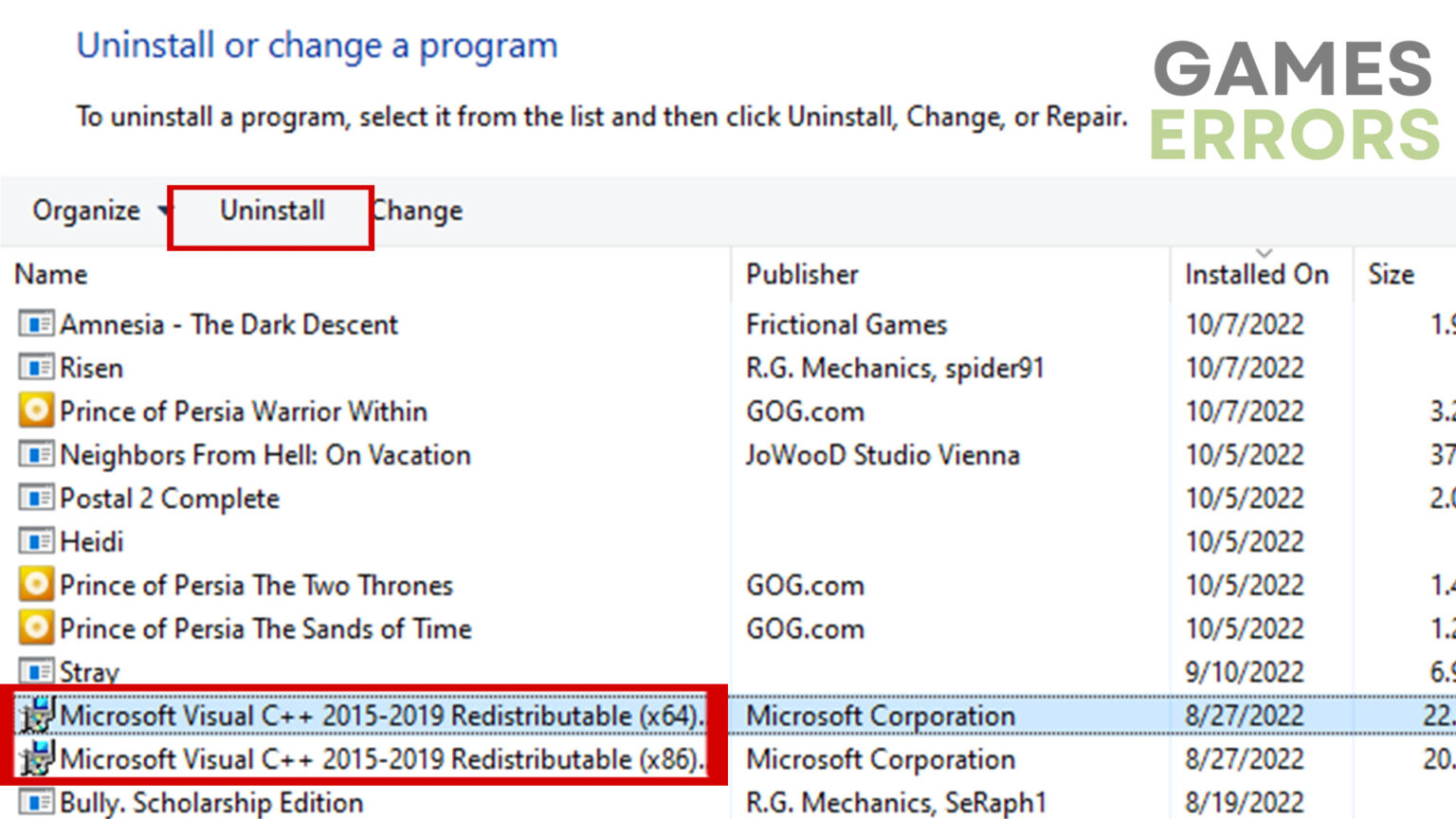Screen dimensions: 1456x819
Task: Open the Organize dropdown menu
Action: coord(97,210)
